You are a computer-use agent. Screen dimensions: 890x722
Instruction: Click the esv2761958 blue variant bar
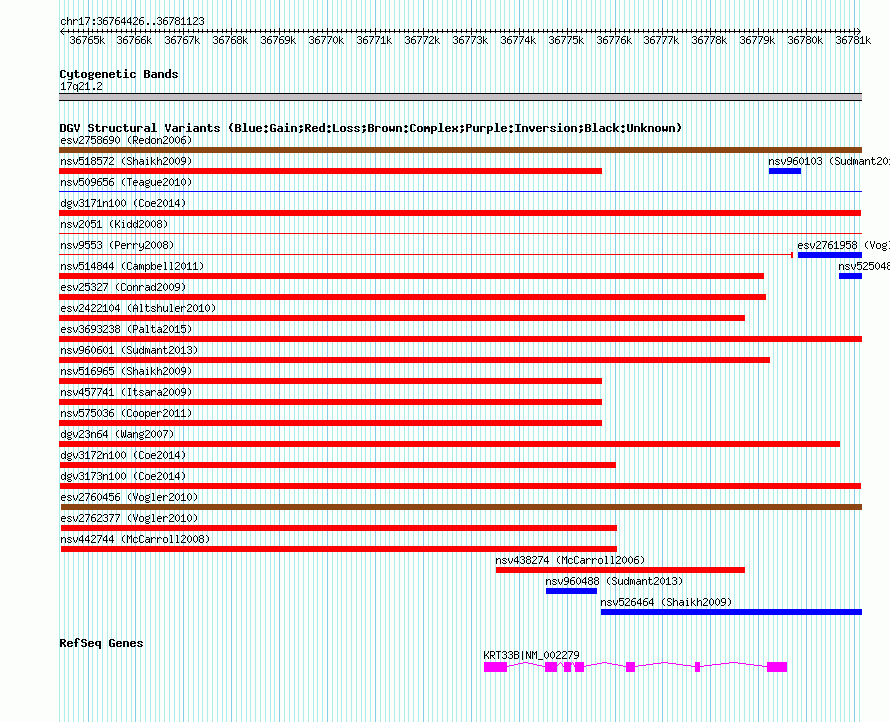[x=828, y=255]
